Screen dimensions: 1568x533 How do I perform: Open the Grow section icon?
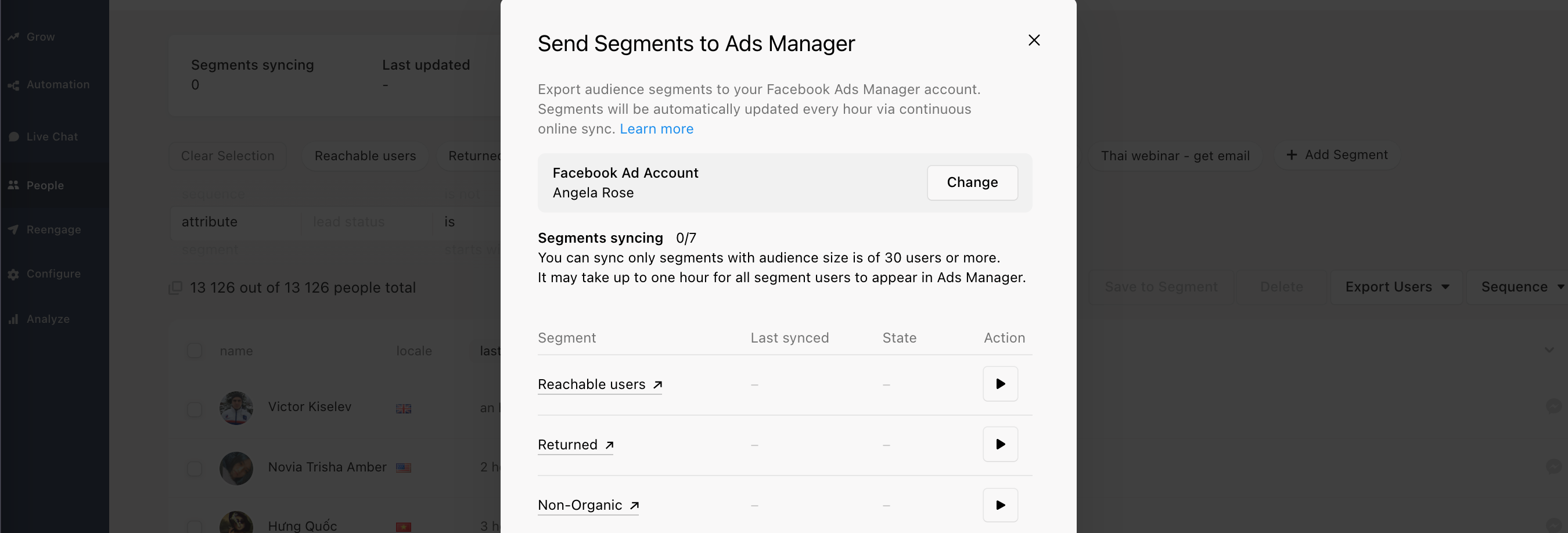pyautogui.click(x=13, y=37)
